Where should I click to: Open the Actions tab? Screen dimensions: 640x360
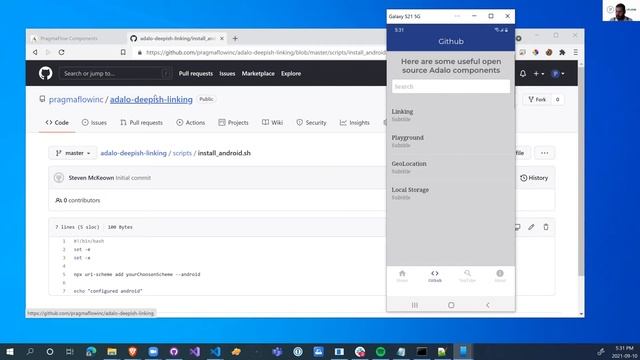tap(191, 122)
